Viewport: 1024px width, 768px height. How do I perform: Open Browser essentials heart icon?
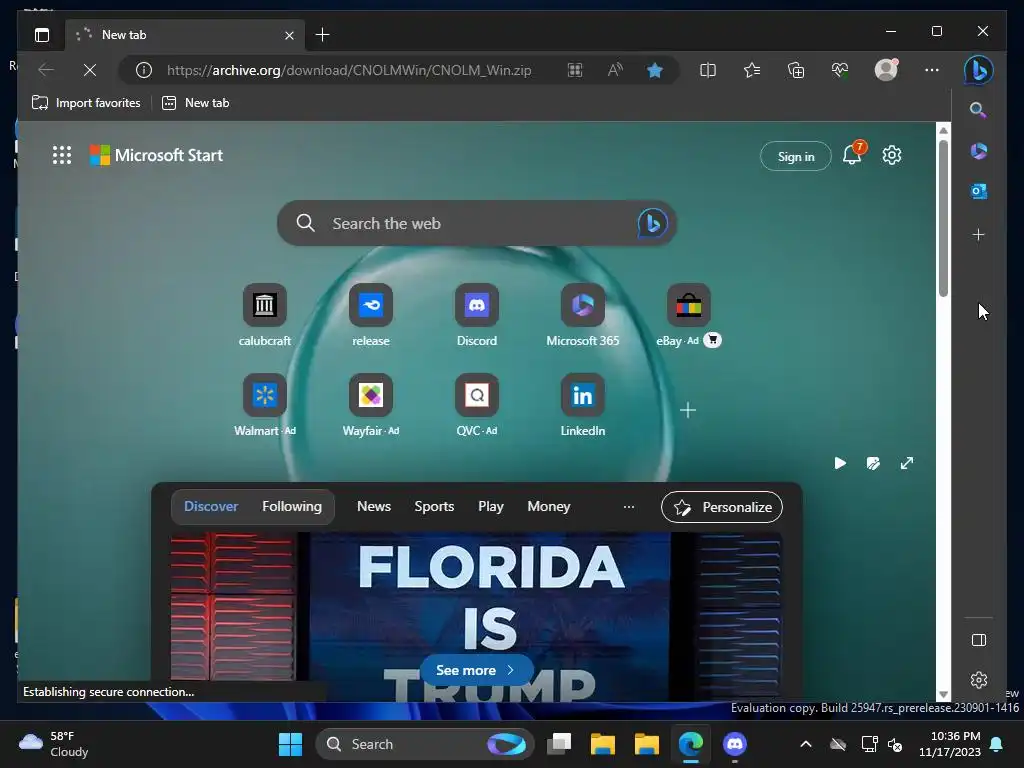coord(840,70)
